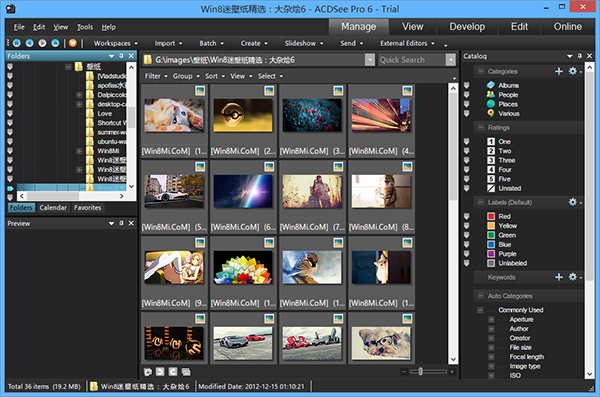Click the ACDSee app icon in title bar

[11, 8]
